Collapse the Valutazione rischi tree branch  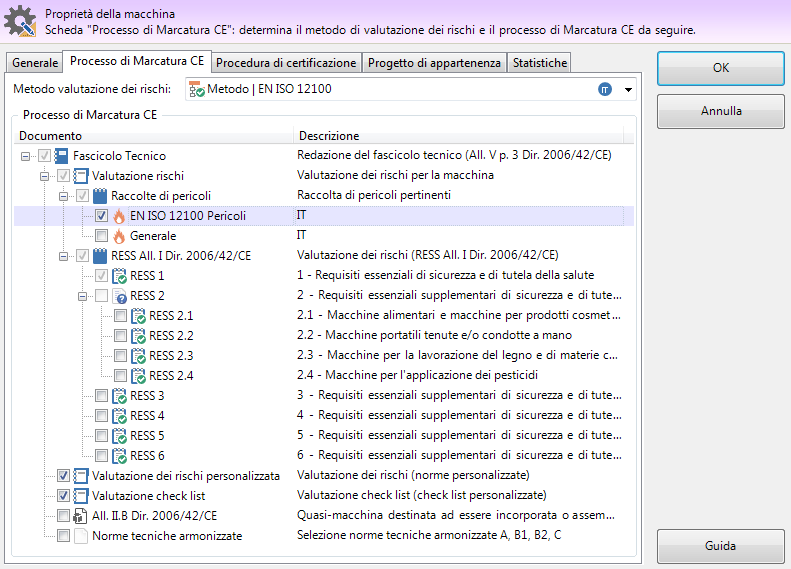point(45,176)
